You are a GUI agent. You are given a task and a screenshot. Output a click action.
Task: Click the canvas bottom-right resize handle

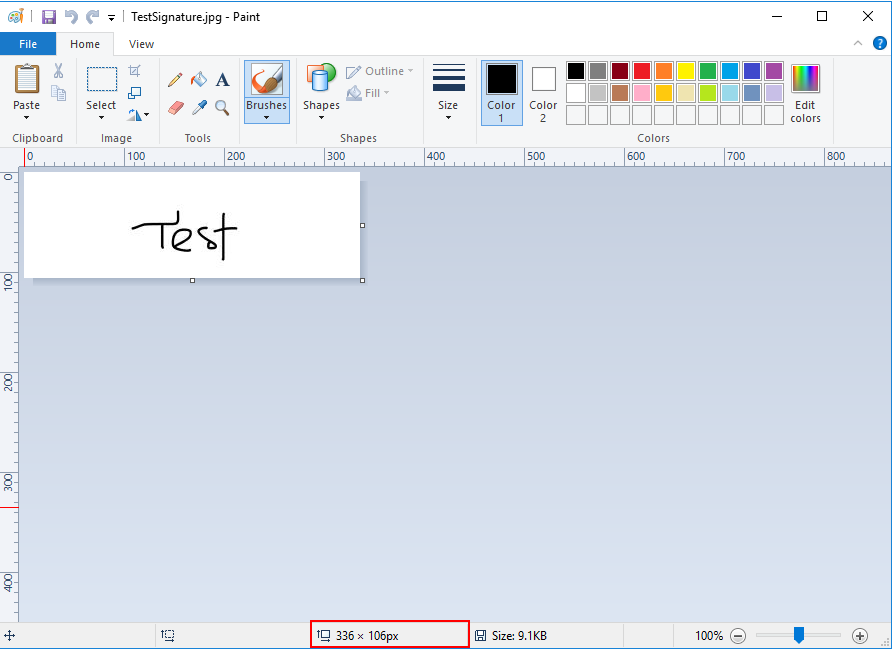[363, 280]
